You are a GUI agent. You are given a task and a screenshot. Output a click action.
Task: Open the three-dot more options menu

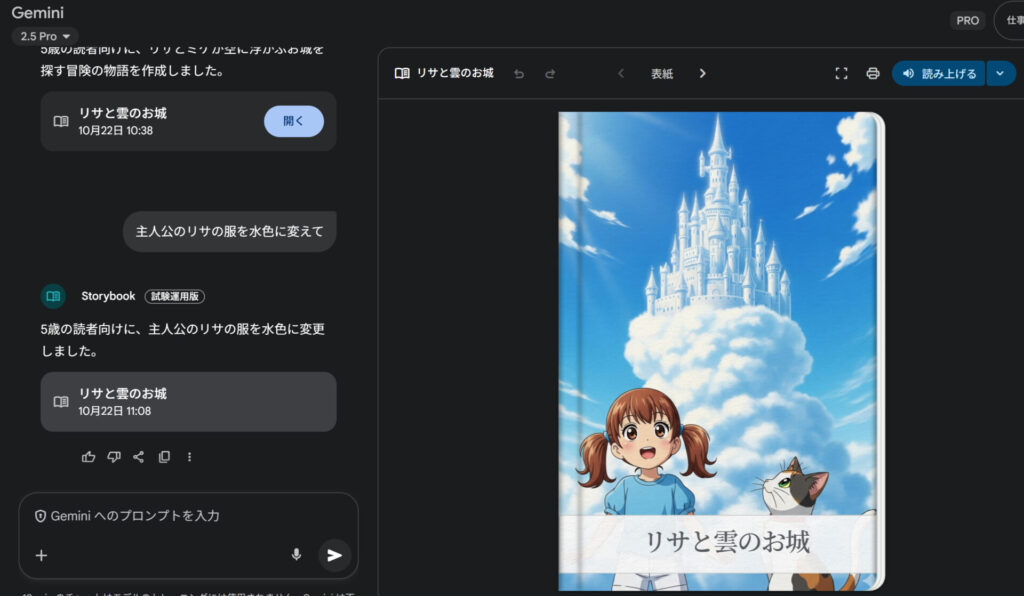point(189,457)
